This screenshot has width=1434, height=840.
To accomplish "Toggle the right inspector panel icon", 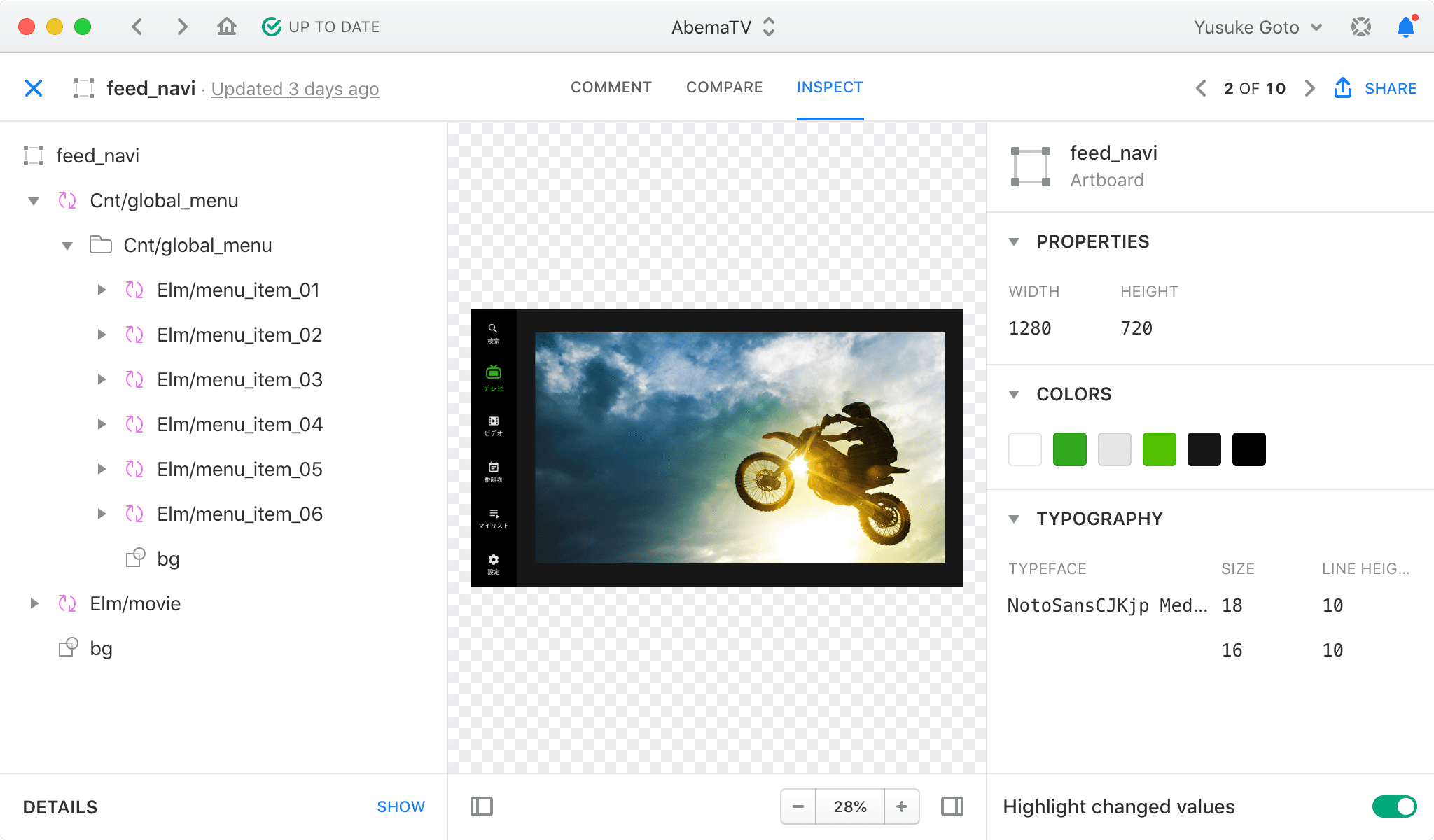I will click(952, 806).
